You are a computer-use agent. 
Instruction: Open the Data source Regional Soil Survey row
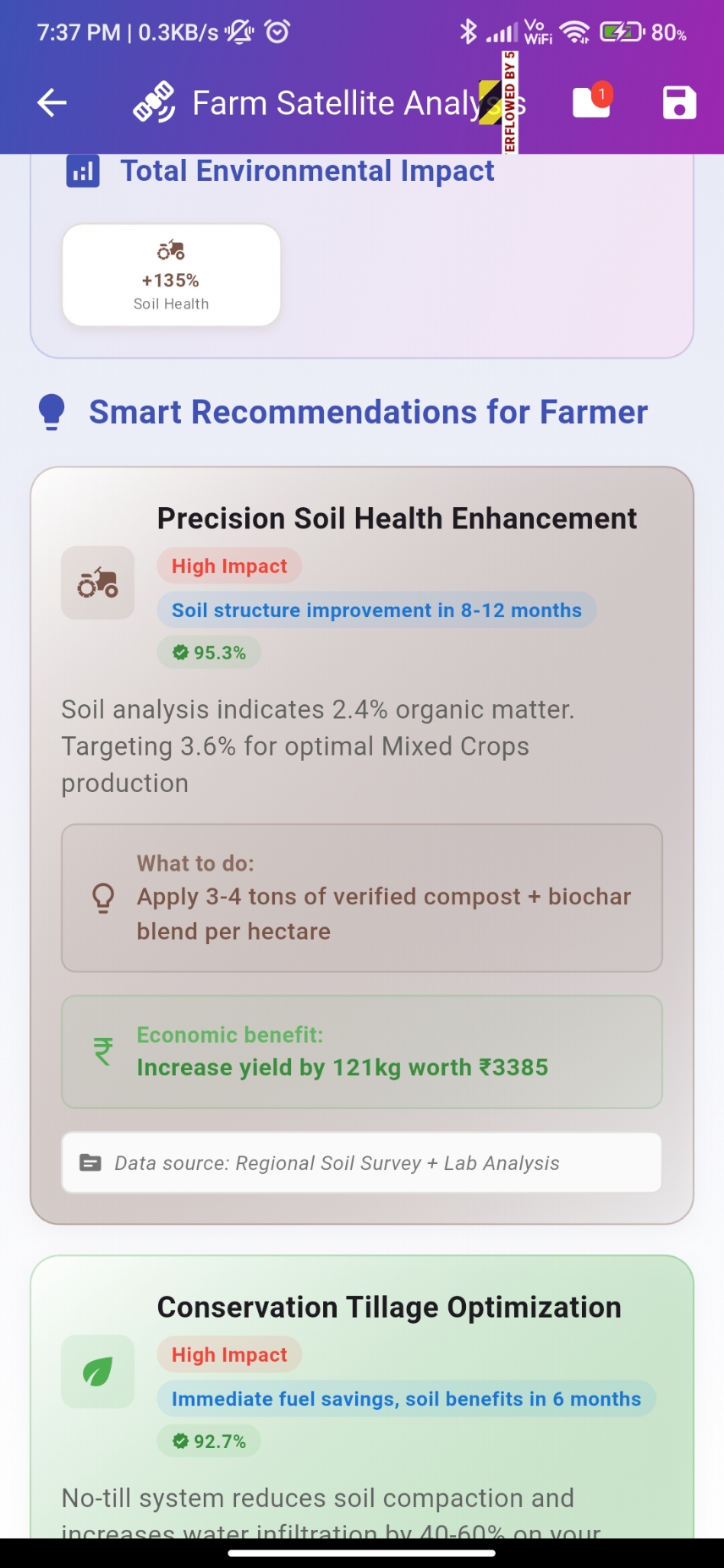click(x=361, y=1163)
